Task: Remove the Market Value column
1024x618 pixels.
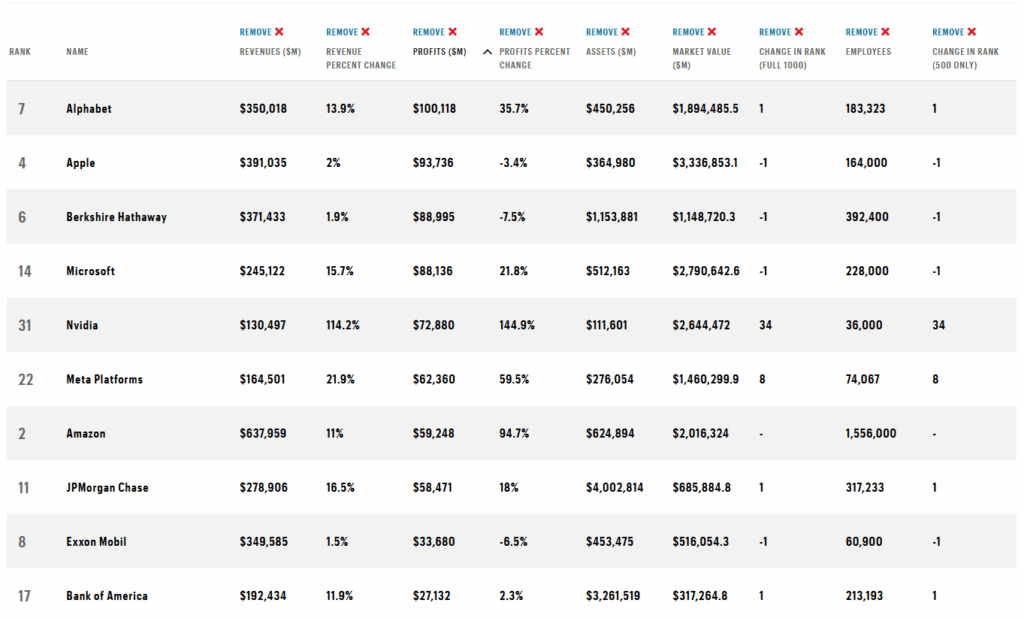Action: [694, 32]
